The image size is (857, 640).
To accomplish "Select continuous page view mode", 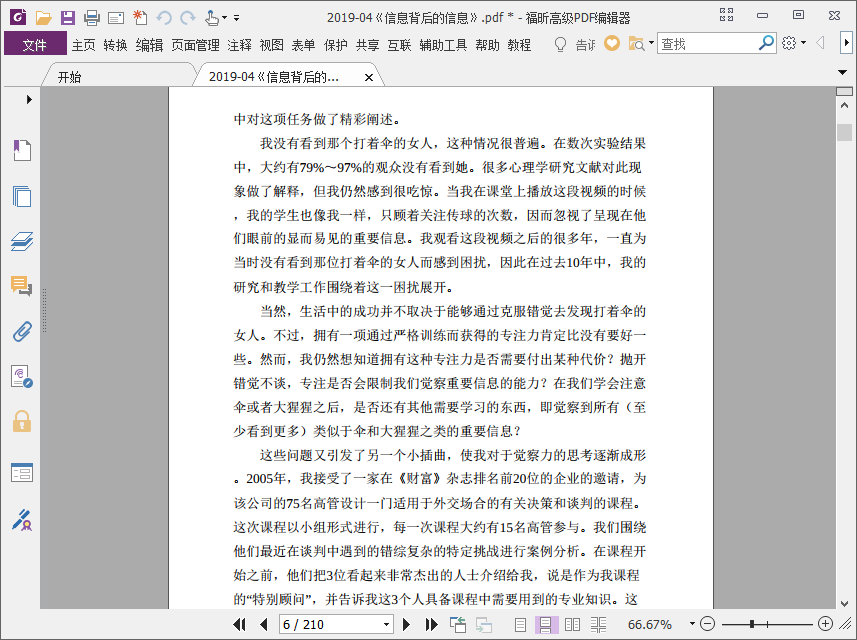I will pos(546,624).
